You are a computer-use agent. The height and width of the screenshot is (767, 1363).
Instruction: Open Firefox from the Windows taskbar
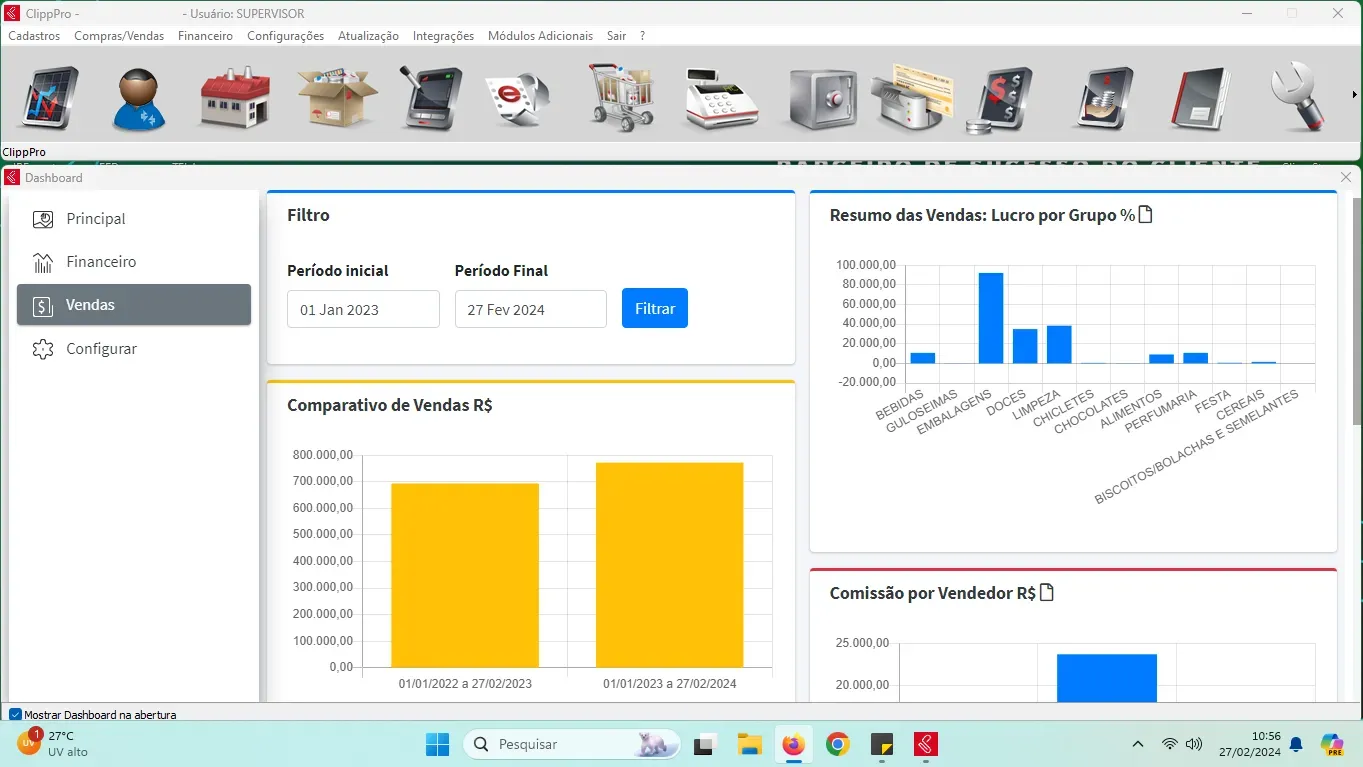793,745
